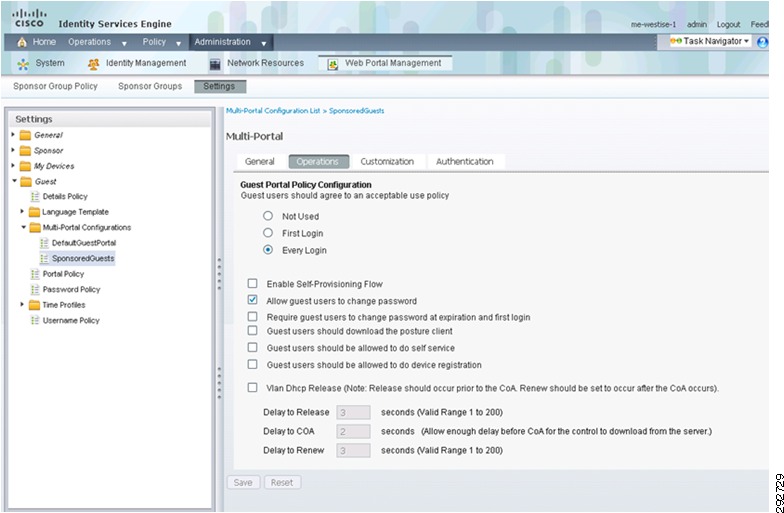784x513 pixels.
Task: Click the Logout link
Action: pyautogui.click(x=728, y=24)
